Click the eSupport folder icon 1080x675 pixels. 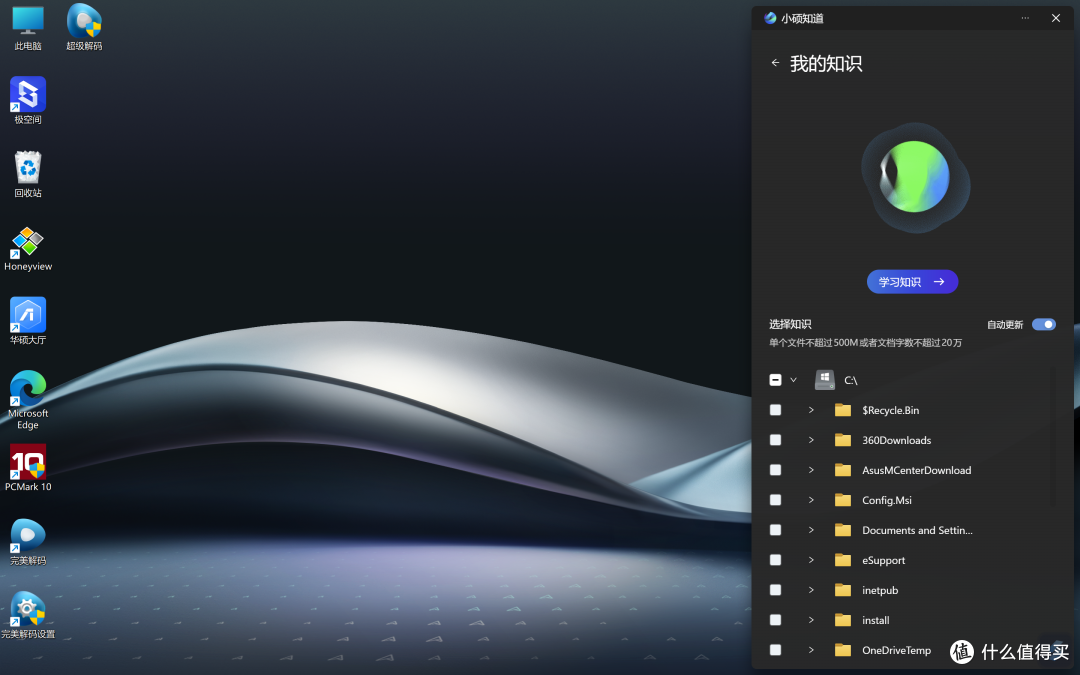coord(842,560)
